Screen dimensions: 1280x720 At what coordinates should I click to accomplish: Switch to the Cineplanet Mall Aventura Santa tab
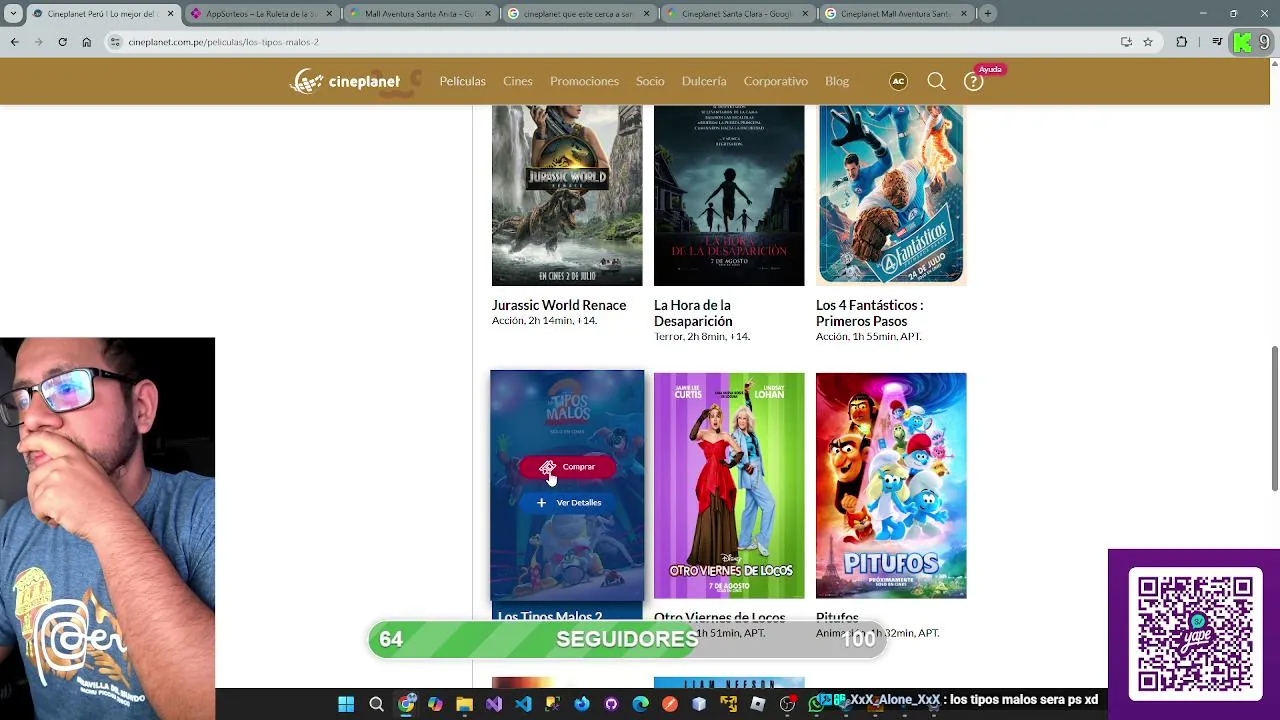pyautogui.click(x=895, y=14)
